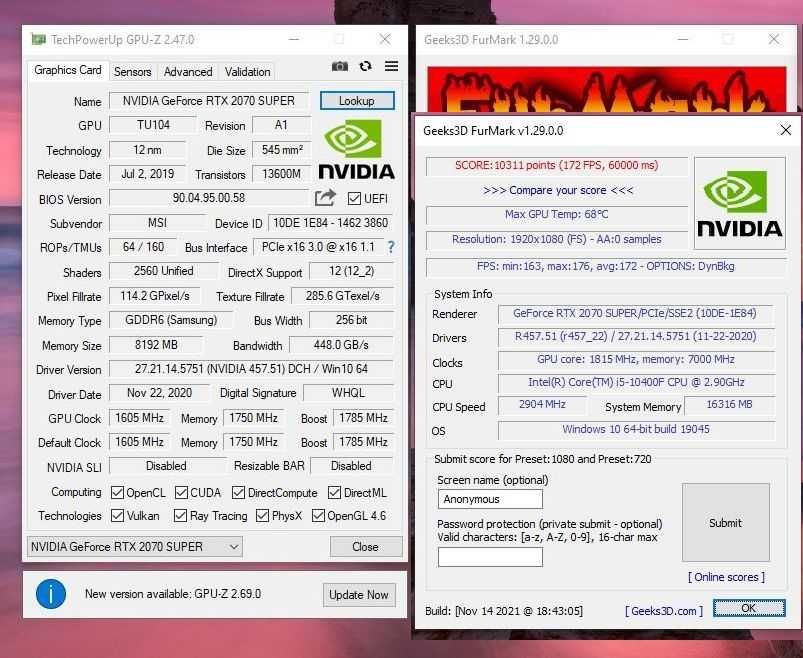Click OK in FurMark dialog
Image resolution: width=803 pixels, height=658 pixels.
tap(749, 608)
